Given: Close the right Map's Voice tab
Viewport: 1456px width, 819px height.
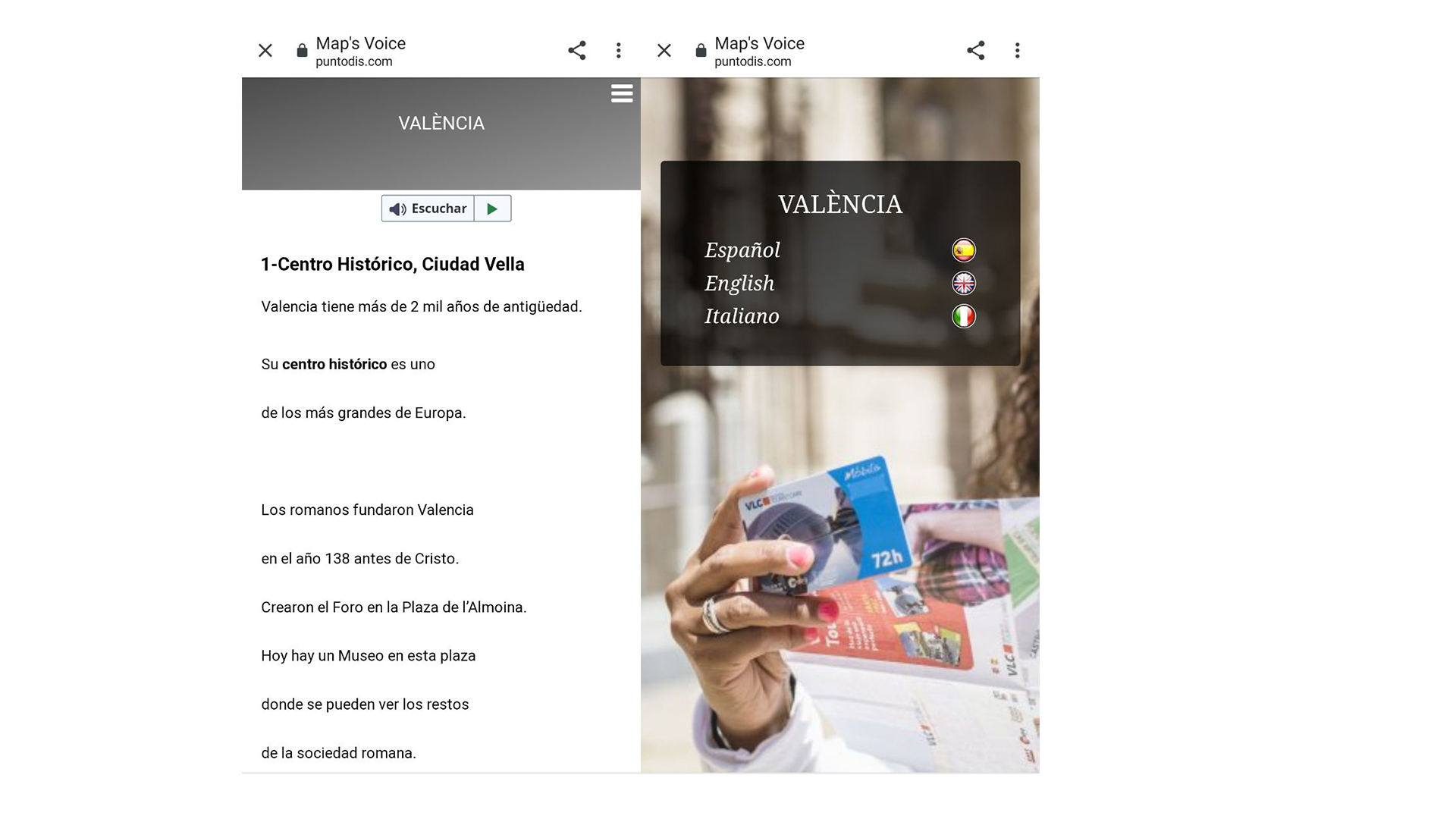Looking at the screenshot, I should 664,51.
